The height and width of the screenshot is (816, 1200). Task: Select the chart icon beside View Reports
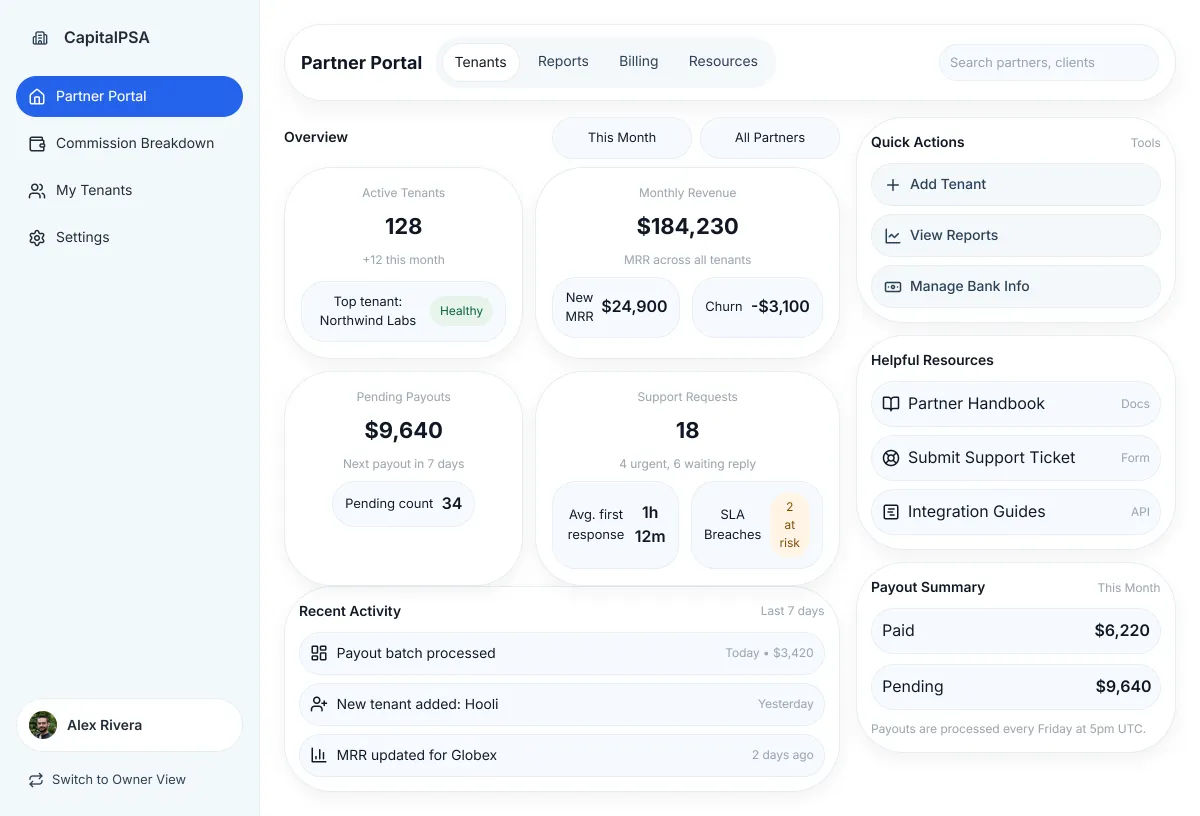click(x=892, y=236)
